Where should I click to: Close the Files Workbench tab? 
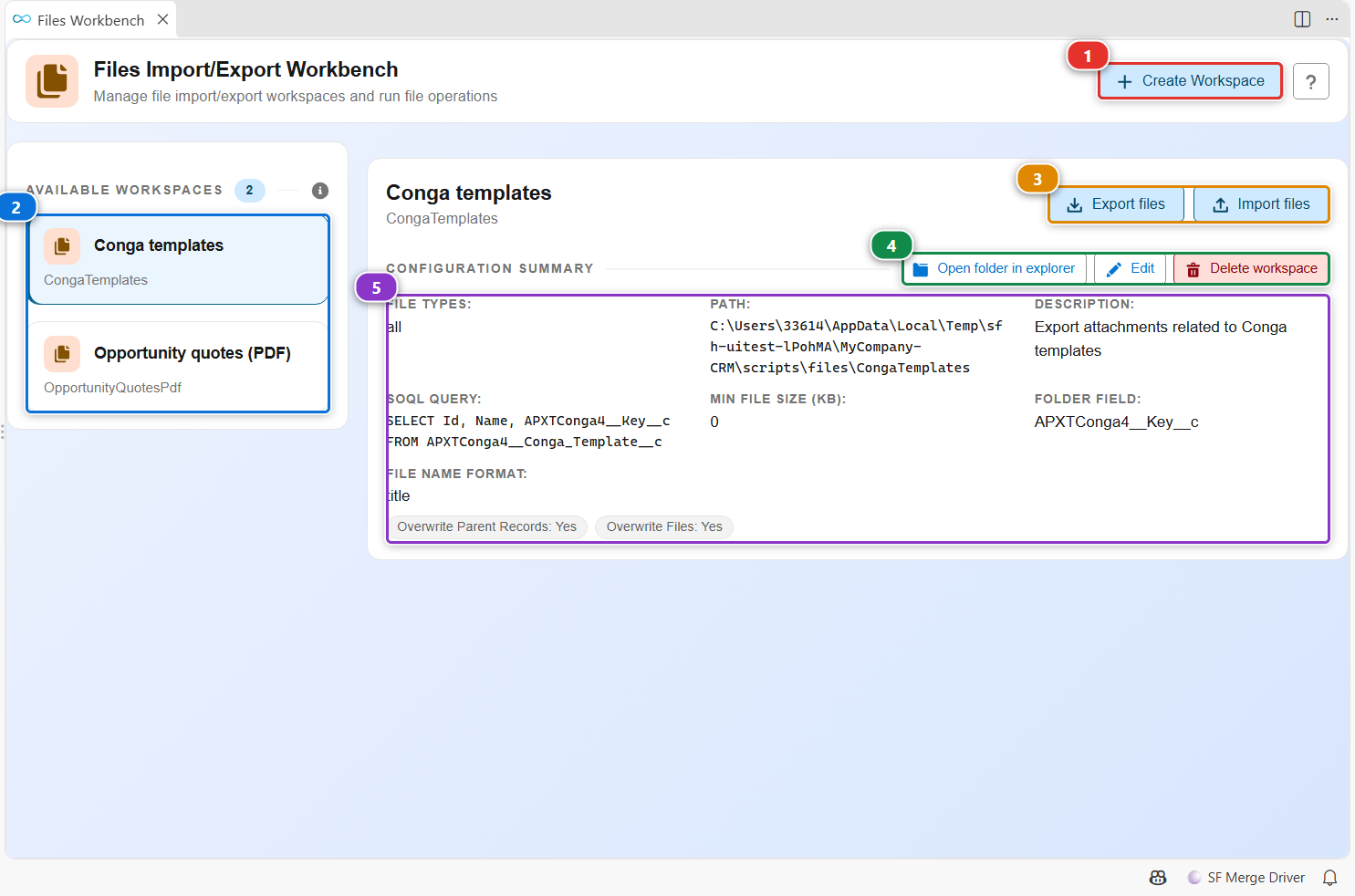pyautogui.click(x=162, y=19)
